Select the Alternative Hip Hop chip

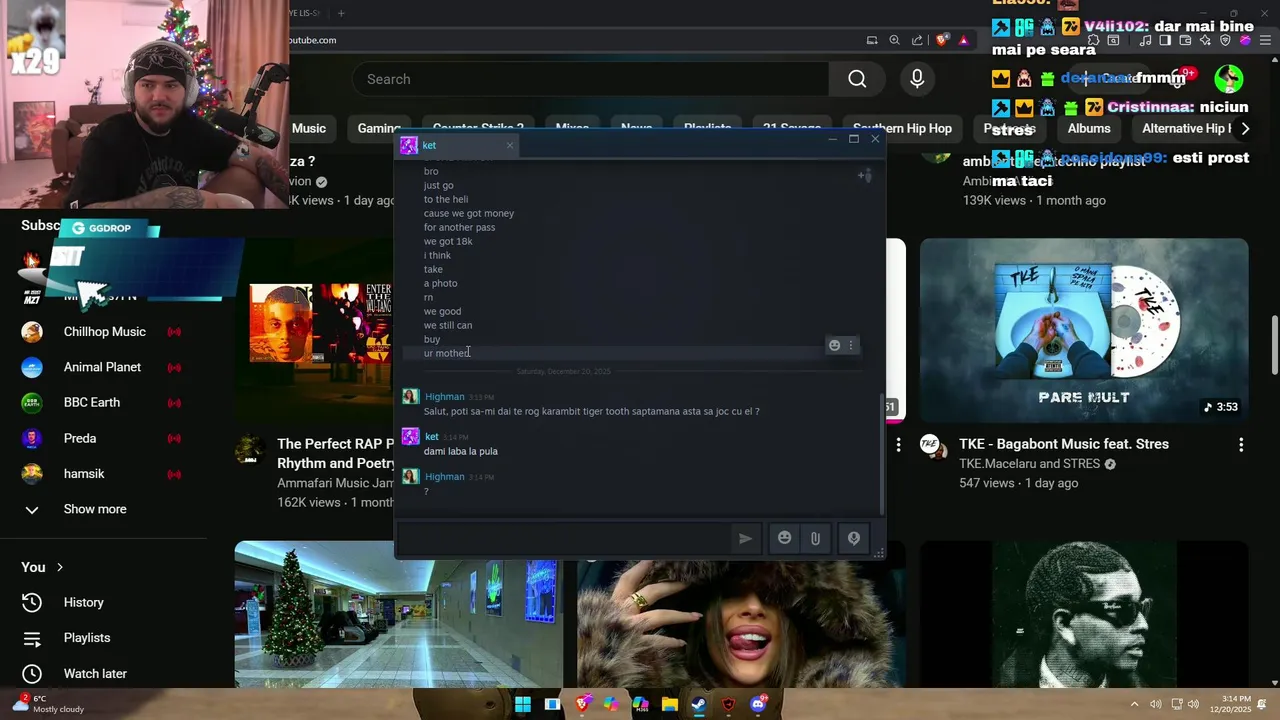[1186, 128]
